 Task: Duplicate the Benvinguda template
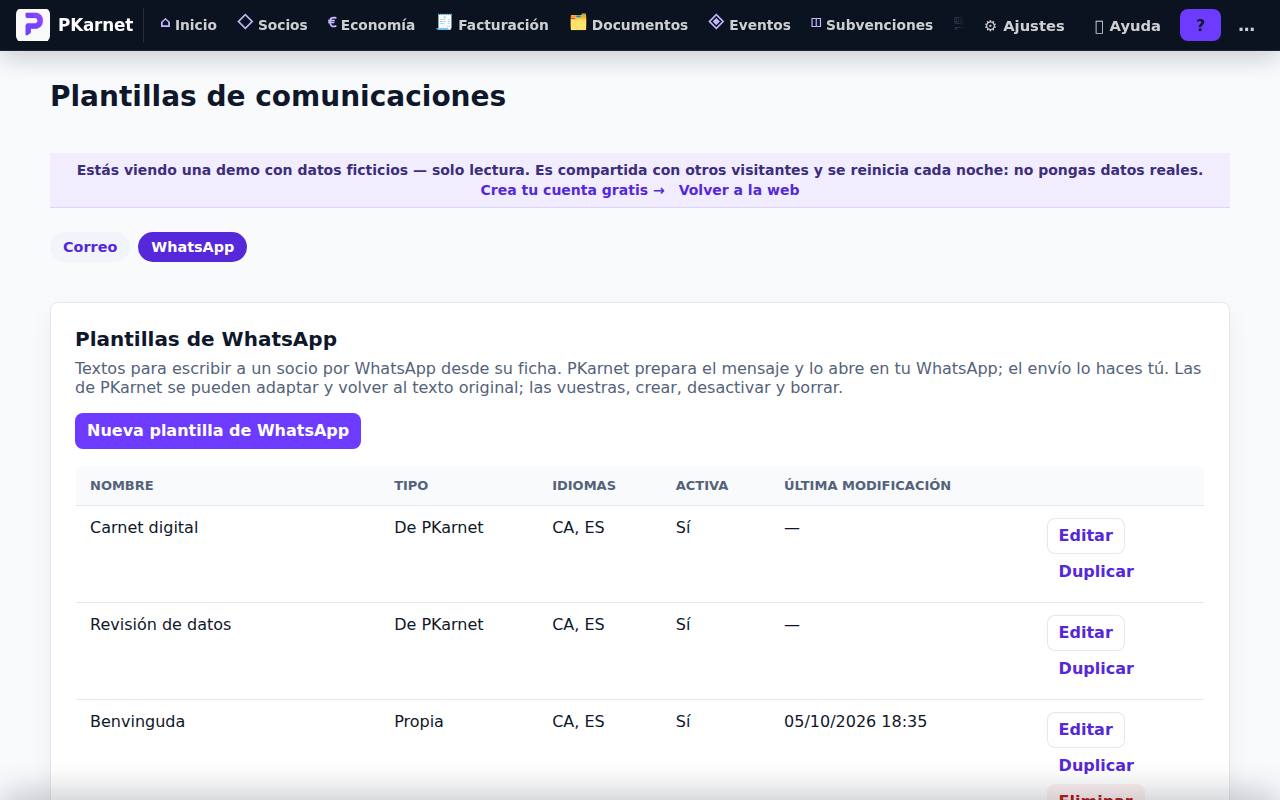click(1096, 766)
